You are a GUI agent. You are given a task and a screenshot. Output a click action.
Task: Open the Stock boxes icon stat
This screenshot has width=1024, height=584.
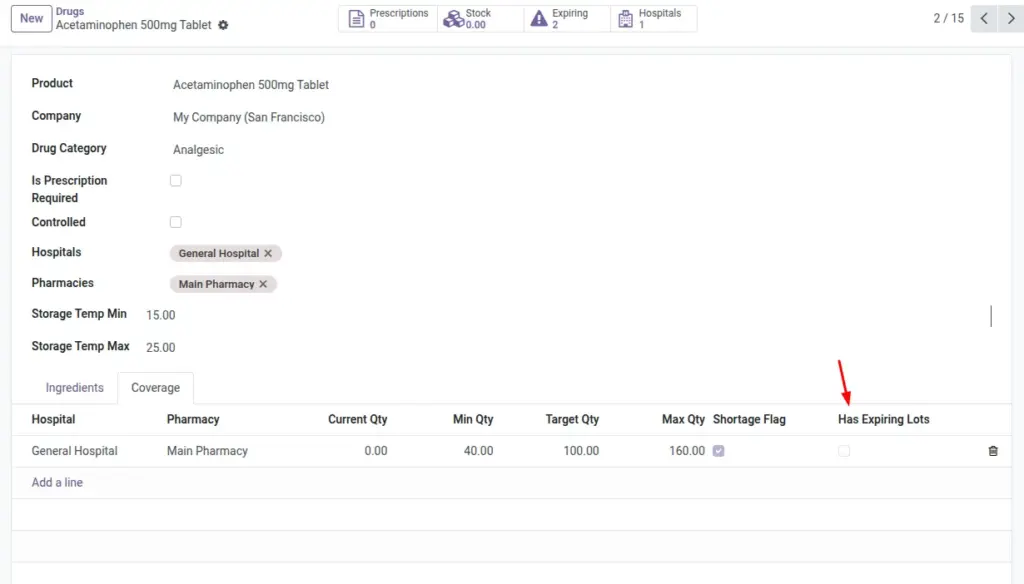[480, 18]
